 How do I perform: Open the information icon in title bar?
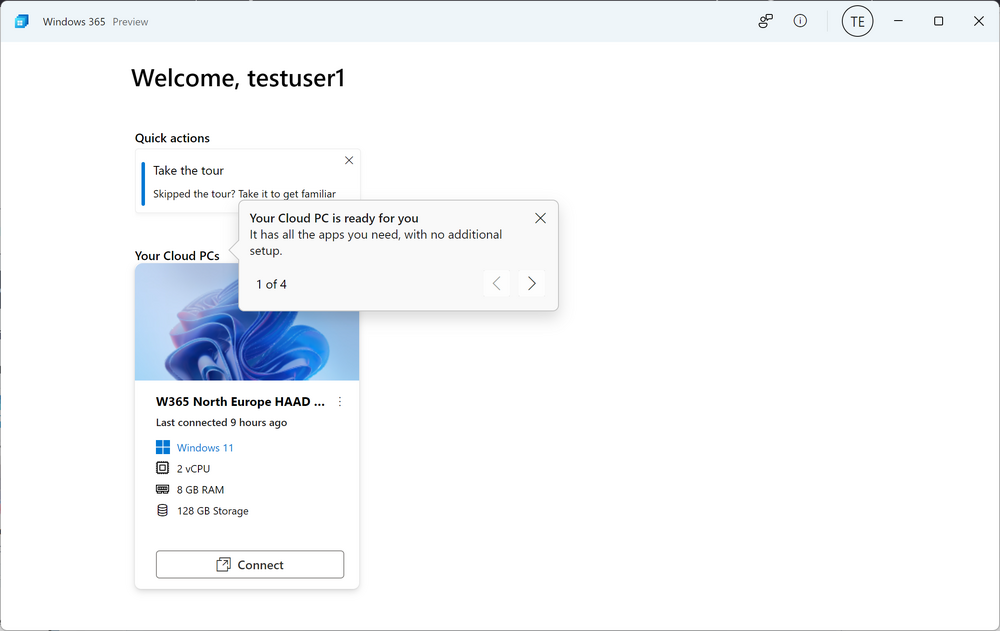coord(800,21)
